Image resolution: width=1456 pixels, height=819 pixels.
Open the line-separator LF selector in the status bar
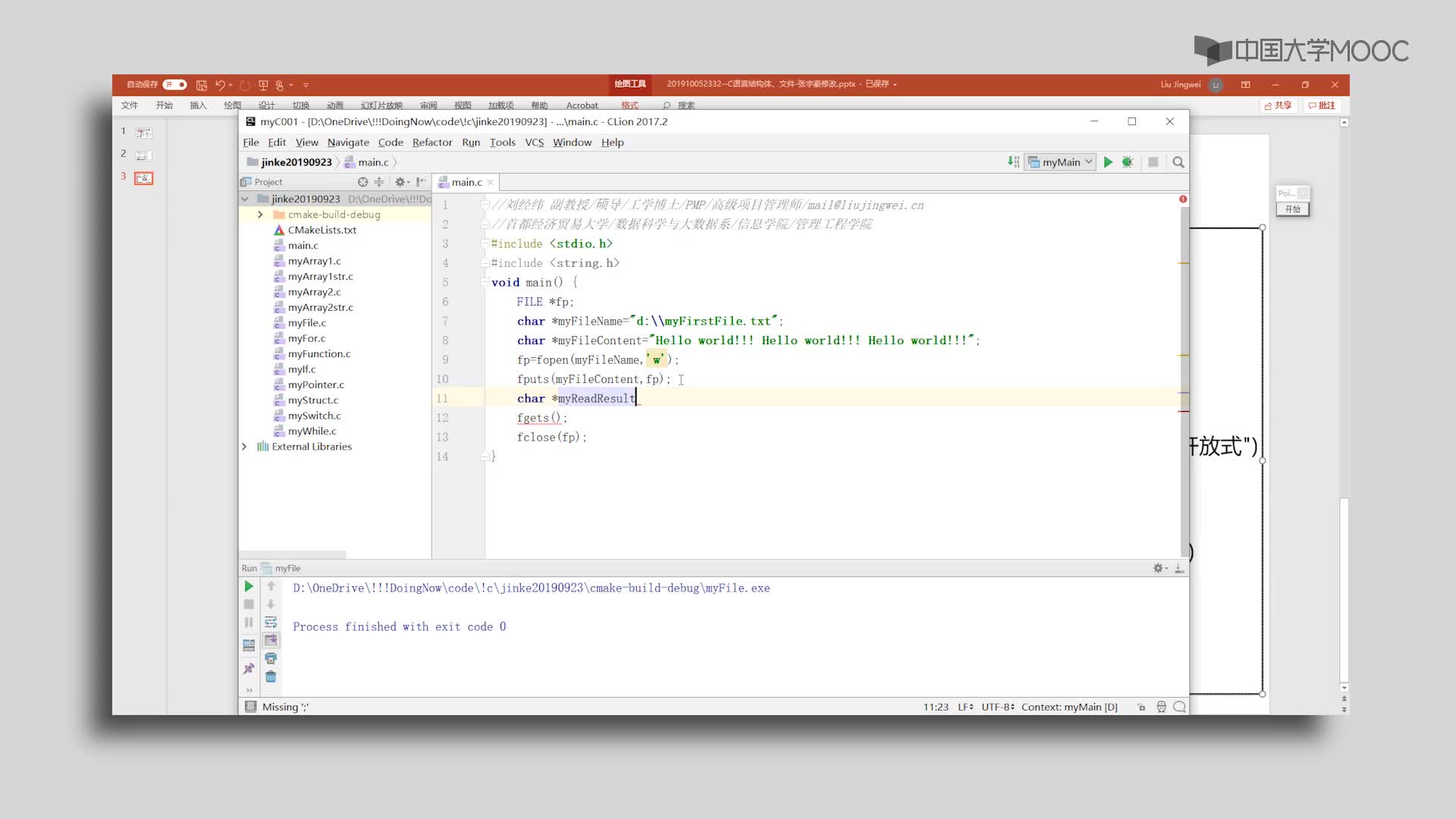click(965, 707)
